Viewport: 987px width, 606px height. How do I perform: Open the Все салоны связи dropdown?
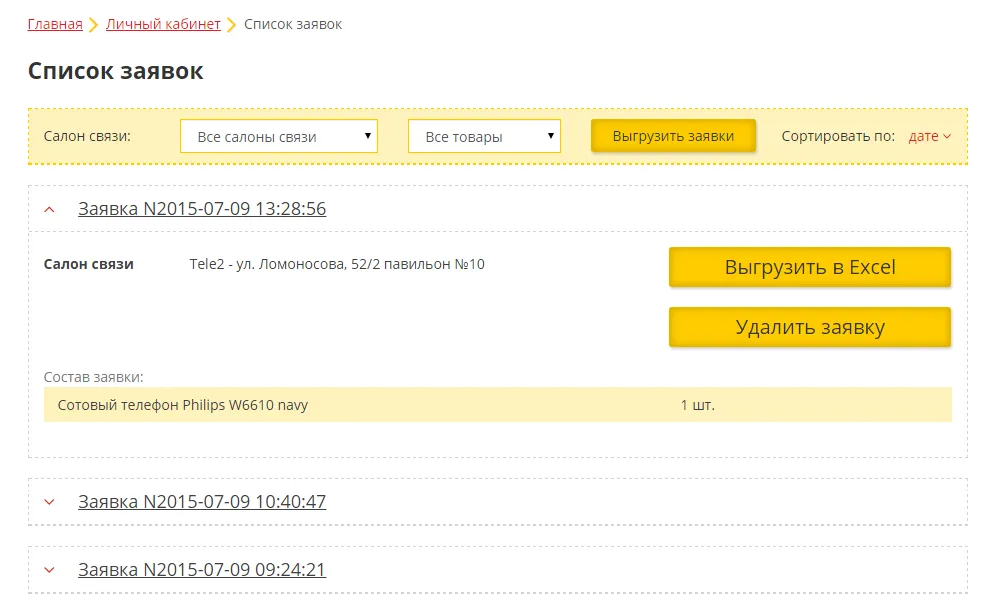click(x=278, y=137)
